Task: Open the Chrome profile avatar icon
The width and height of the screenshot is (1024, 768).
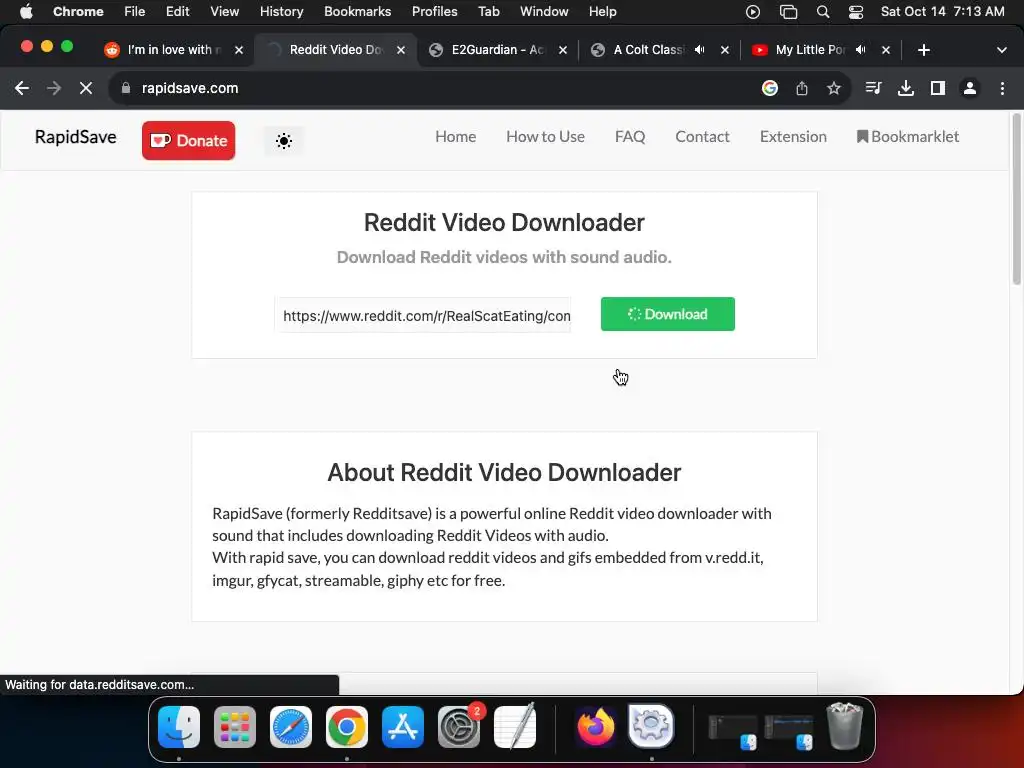Action: click(970, 88)
